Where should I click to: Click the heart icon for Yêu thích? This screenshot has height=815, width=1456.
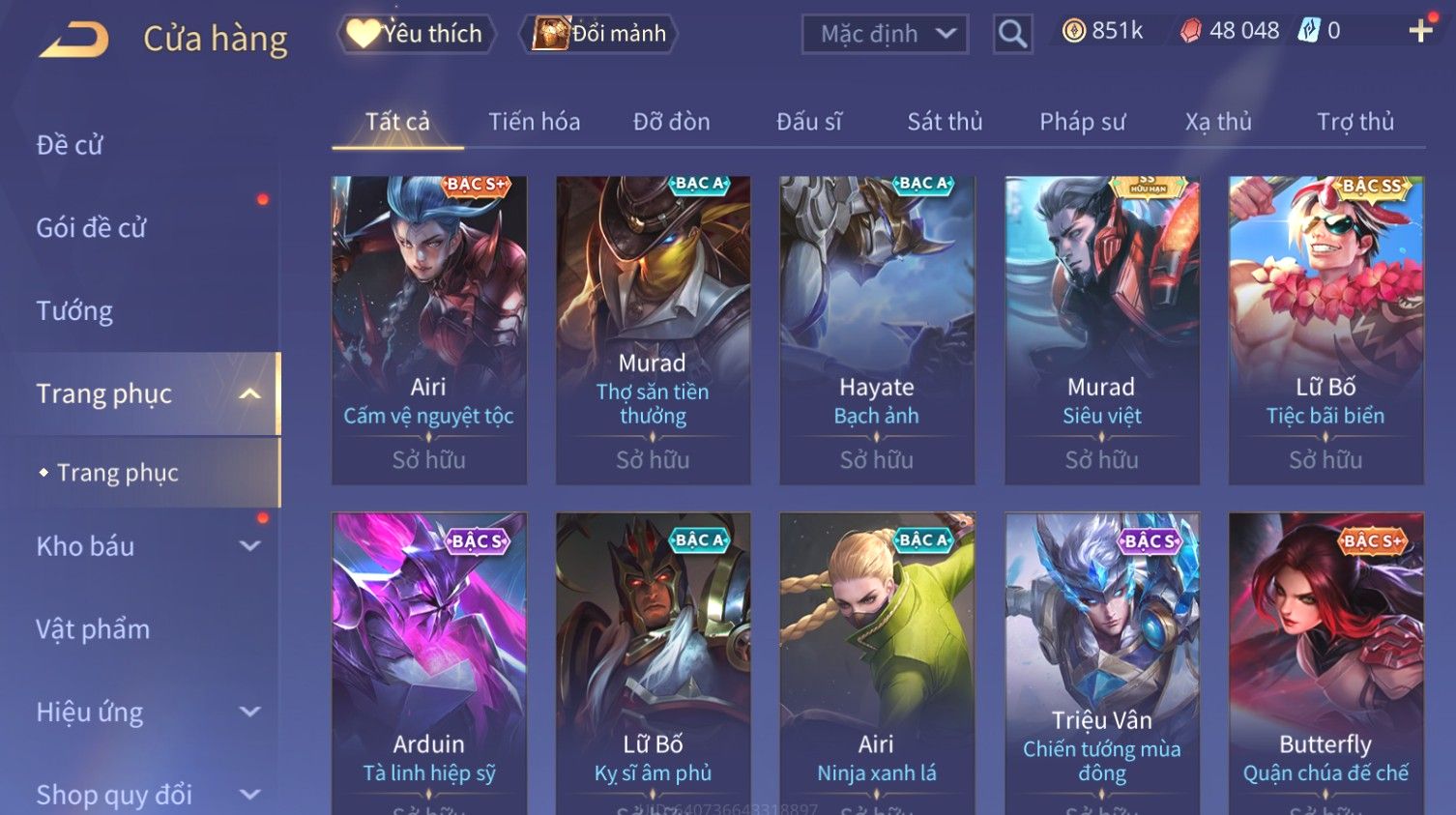pos(364,34)
